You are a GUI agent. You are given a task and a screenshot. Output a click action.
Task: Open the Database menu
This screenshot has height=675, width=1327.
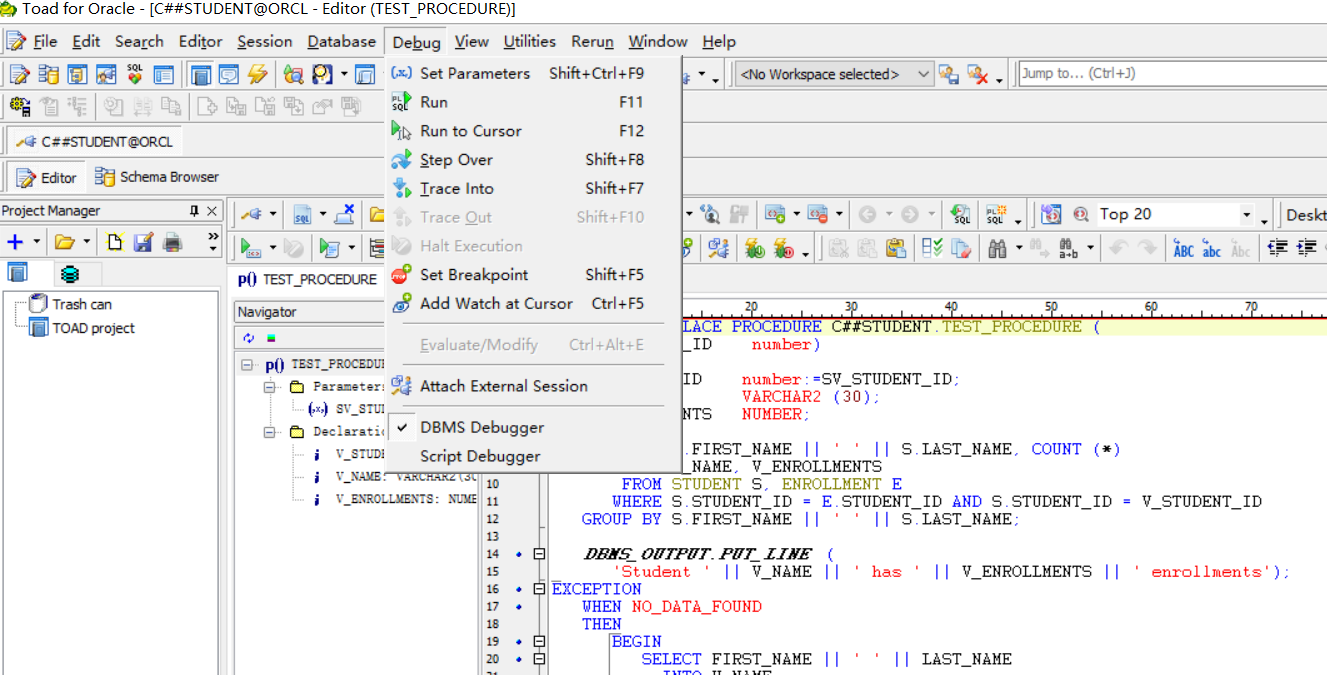pyautogui.click(x=341, y=42)
